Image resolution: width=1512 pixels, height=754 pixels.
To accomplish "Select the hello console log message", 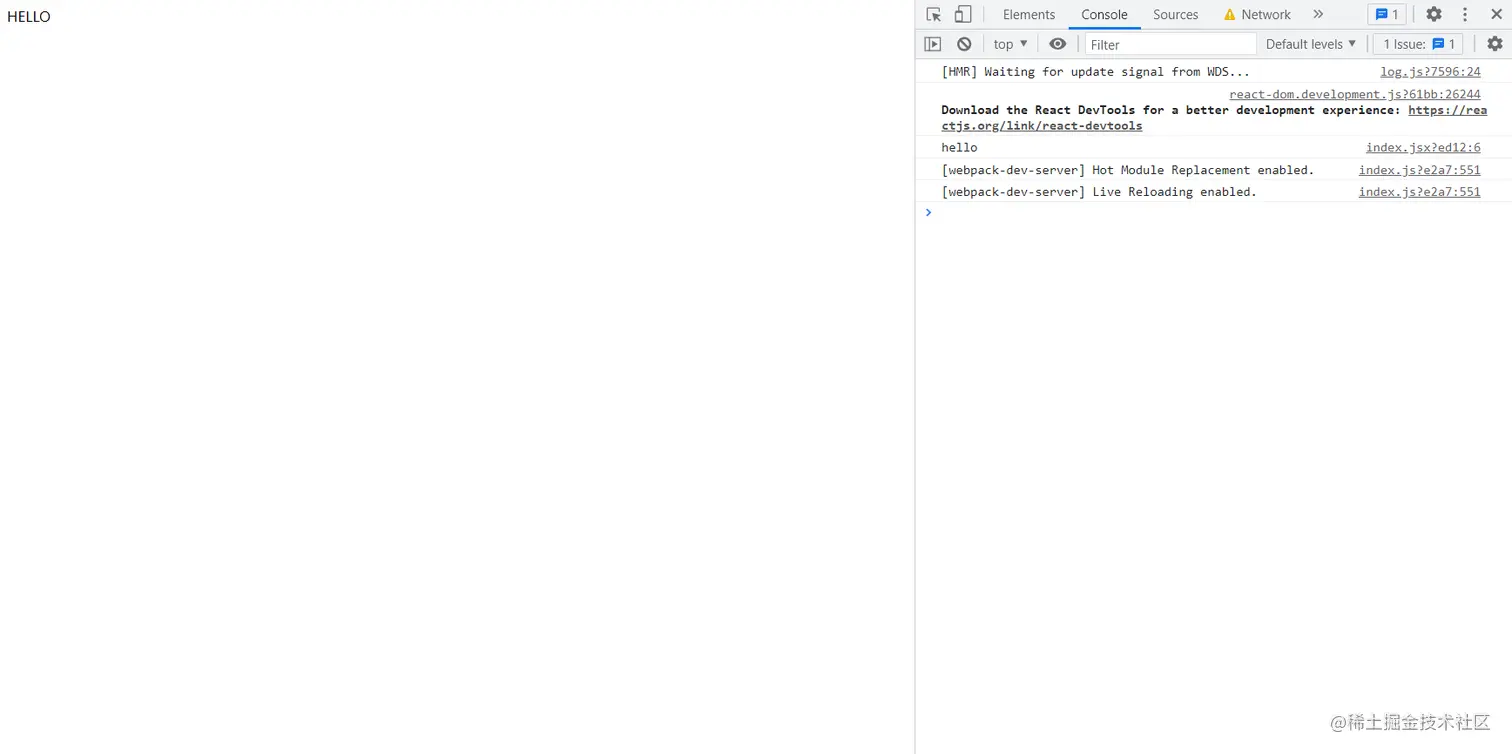I will tap(959, 148).
